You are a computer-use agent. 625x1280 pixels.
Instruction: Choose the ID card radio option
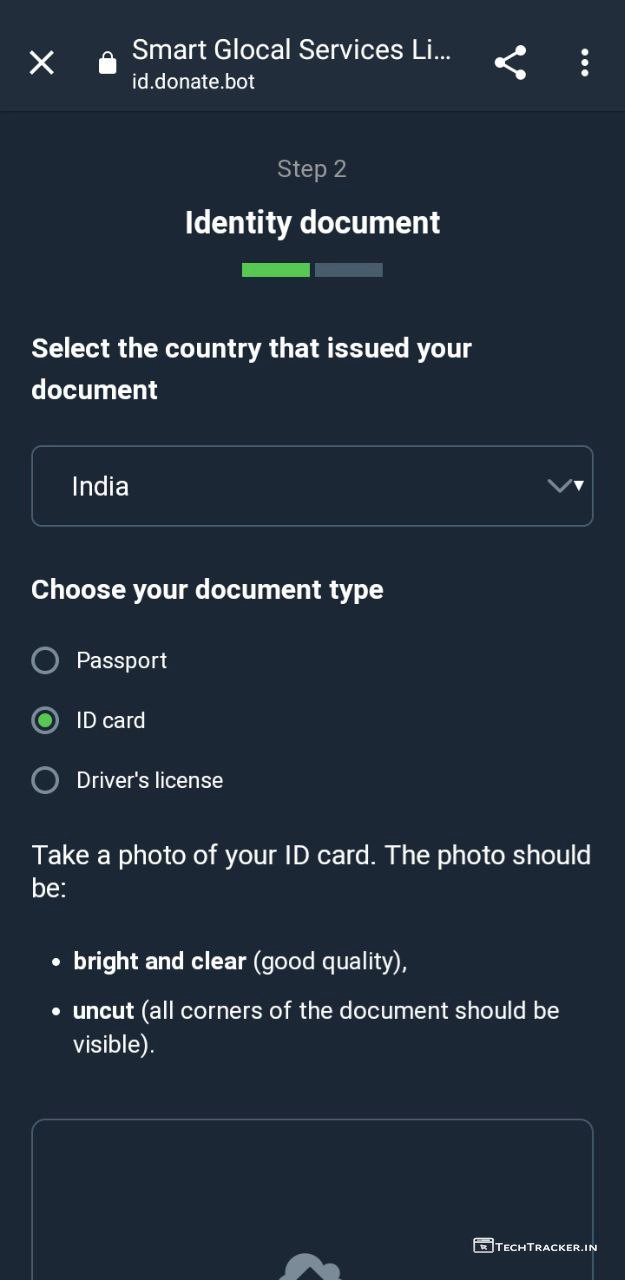45,720
